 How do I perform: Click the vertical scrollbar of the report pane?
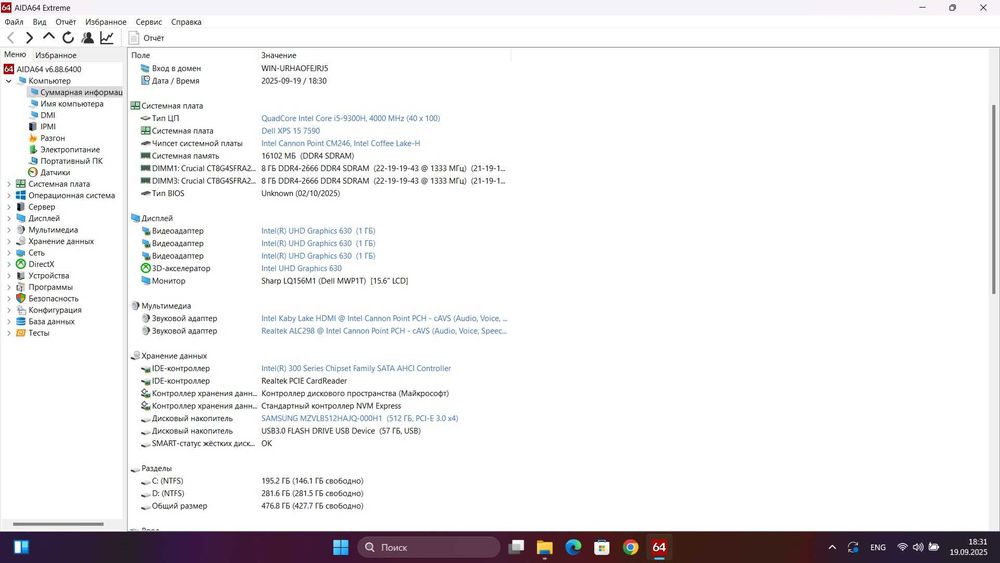[993, 199]
